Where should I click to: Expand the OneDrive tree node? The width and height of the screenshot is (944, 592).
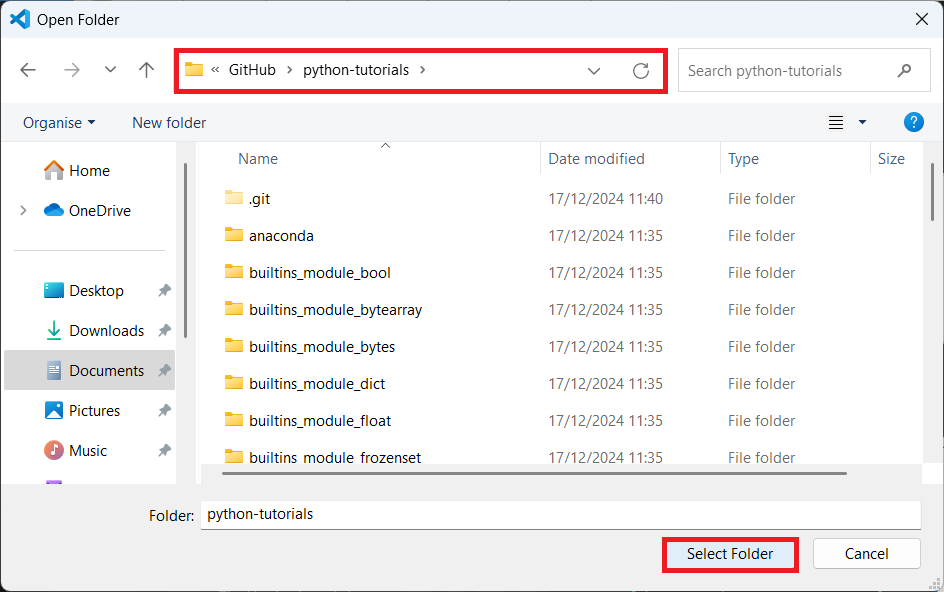coord(23,211)
